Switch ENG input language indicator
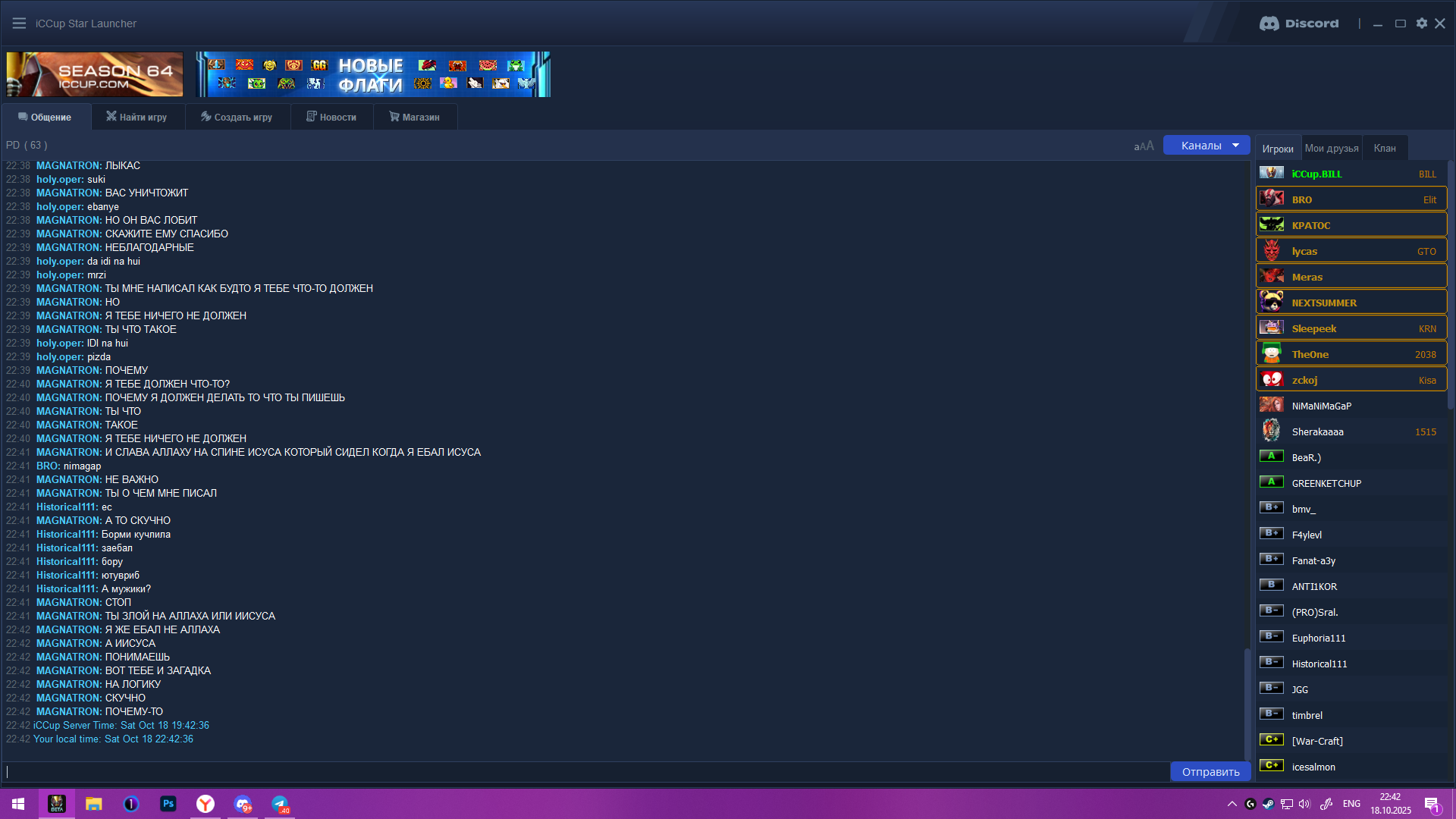The width and height of the screenshot is (1456, 819). [1351, 804]
